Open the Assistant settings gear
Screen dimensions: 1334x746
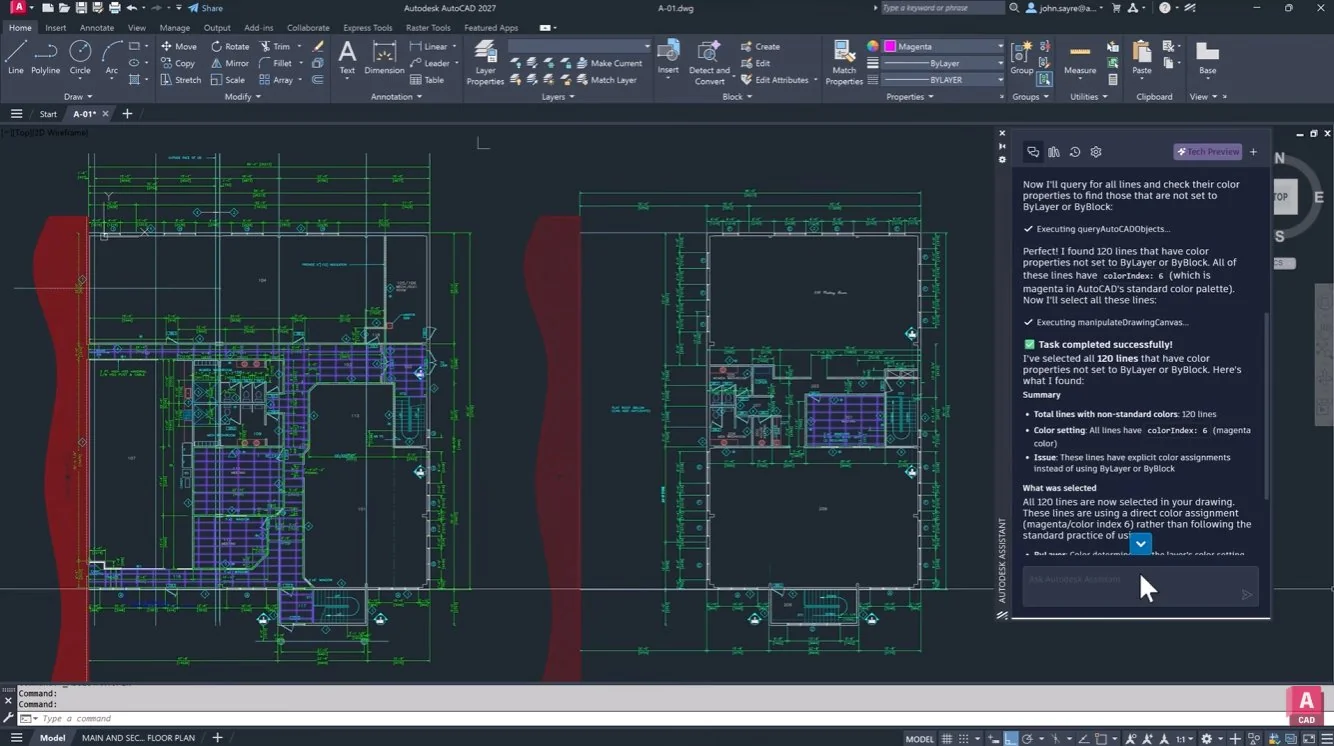tap(1096, 152)
